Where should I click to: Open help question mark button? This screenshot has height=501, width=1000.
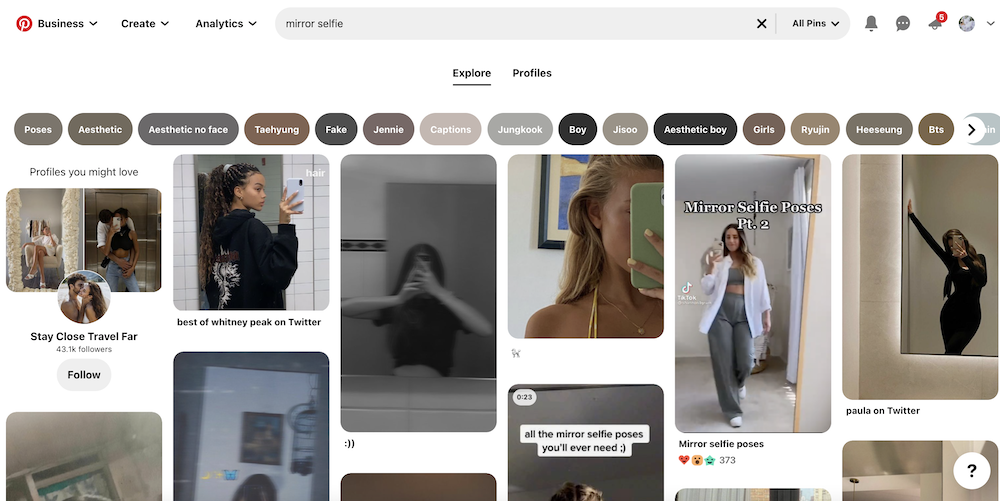click(971, 470)
